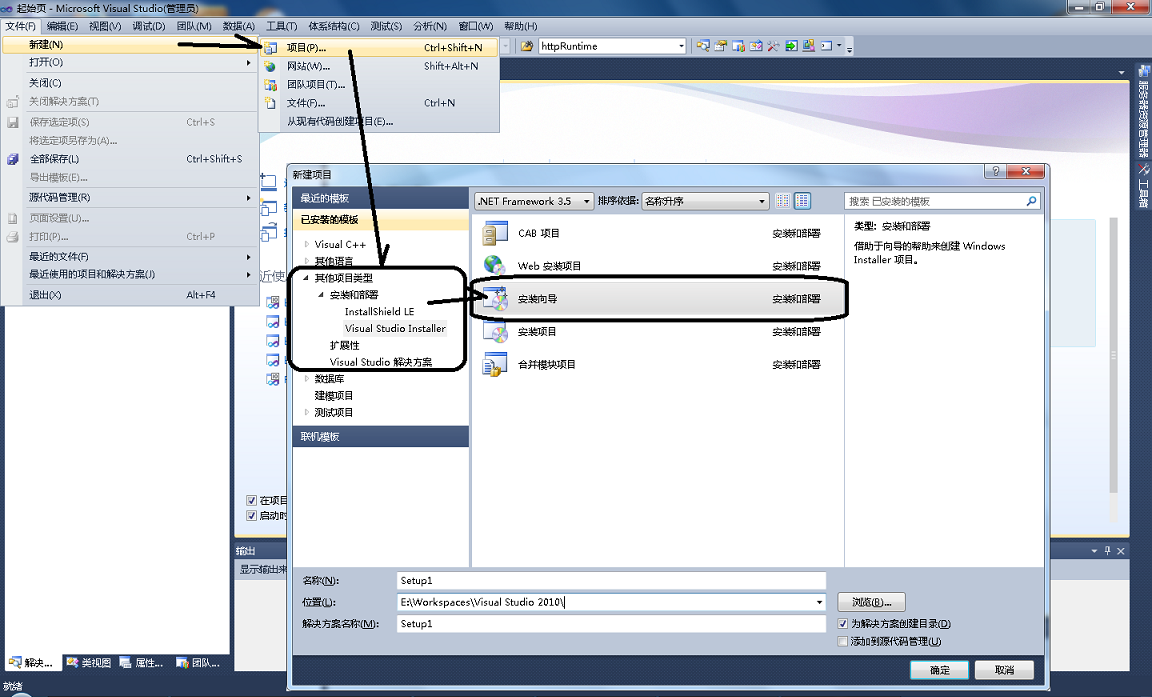Switch to small icons view in dialog
Viewport: 1152px width, 697px height.
(782, 201)
